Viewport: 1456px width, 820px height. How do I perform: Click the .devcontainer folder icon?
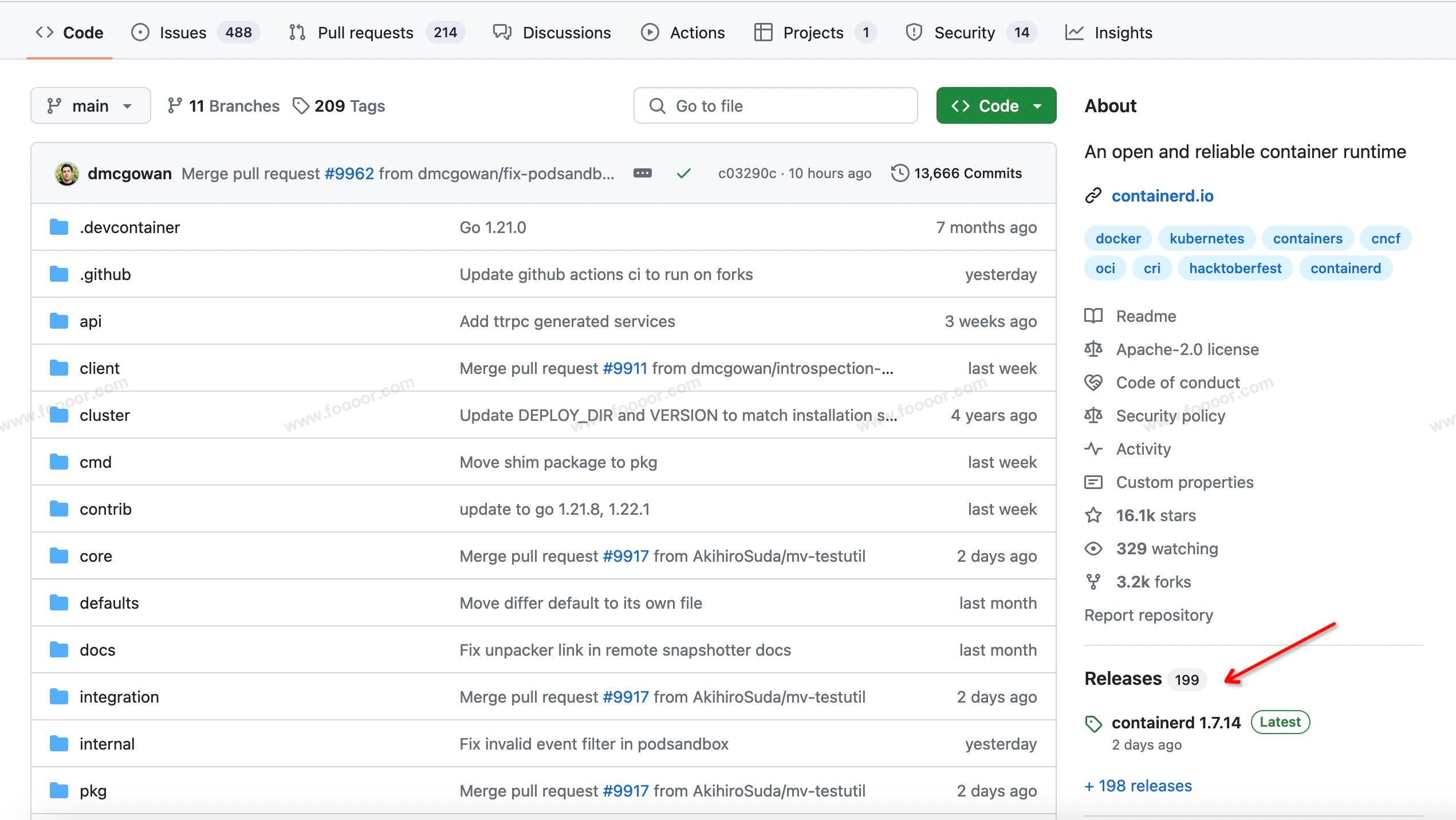[58, 227]
